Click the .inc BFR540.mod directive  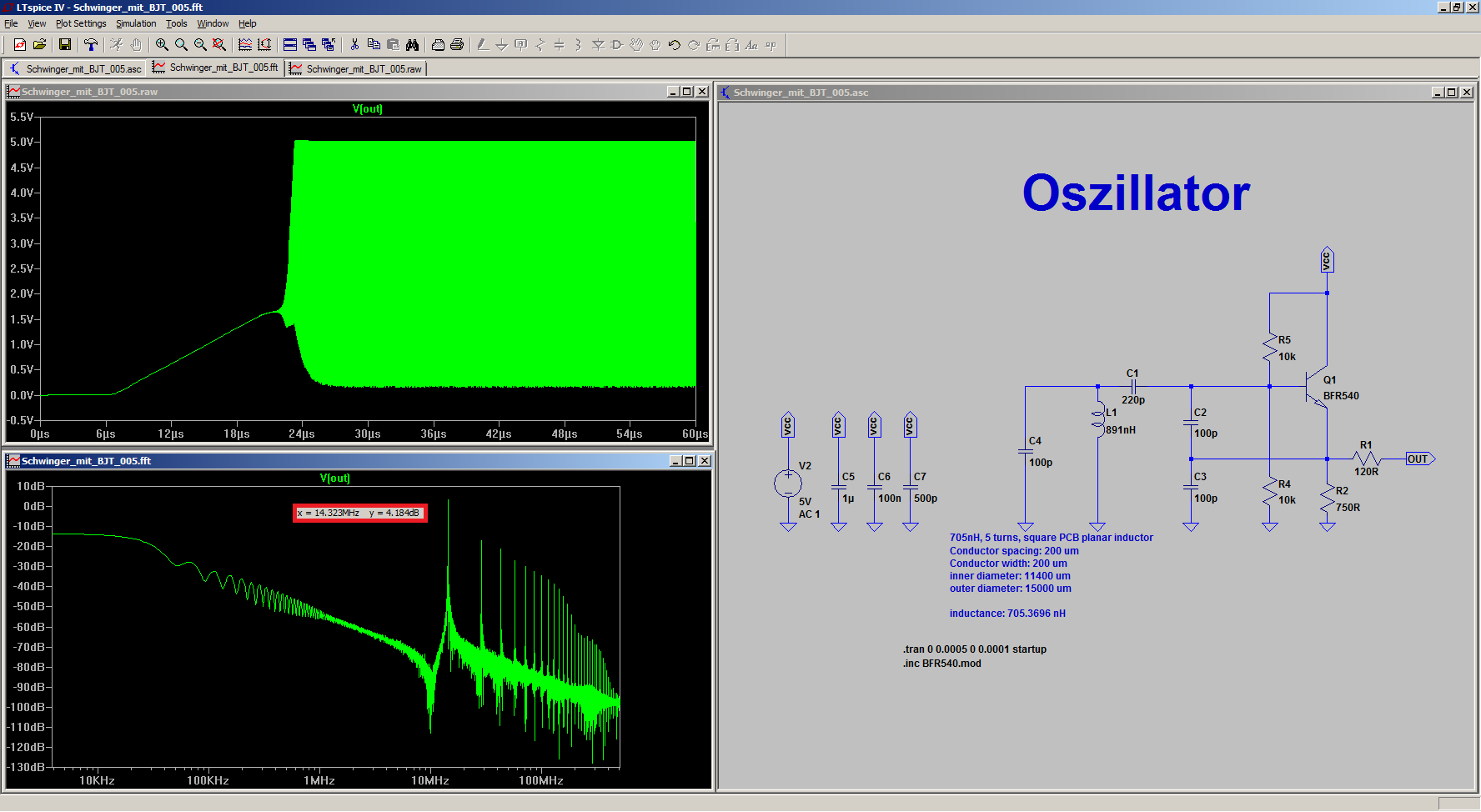942,664
